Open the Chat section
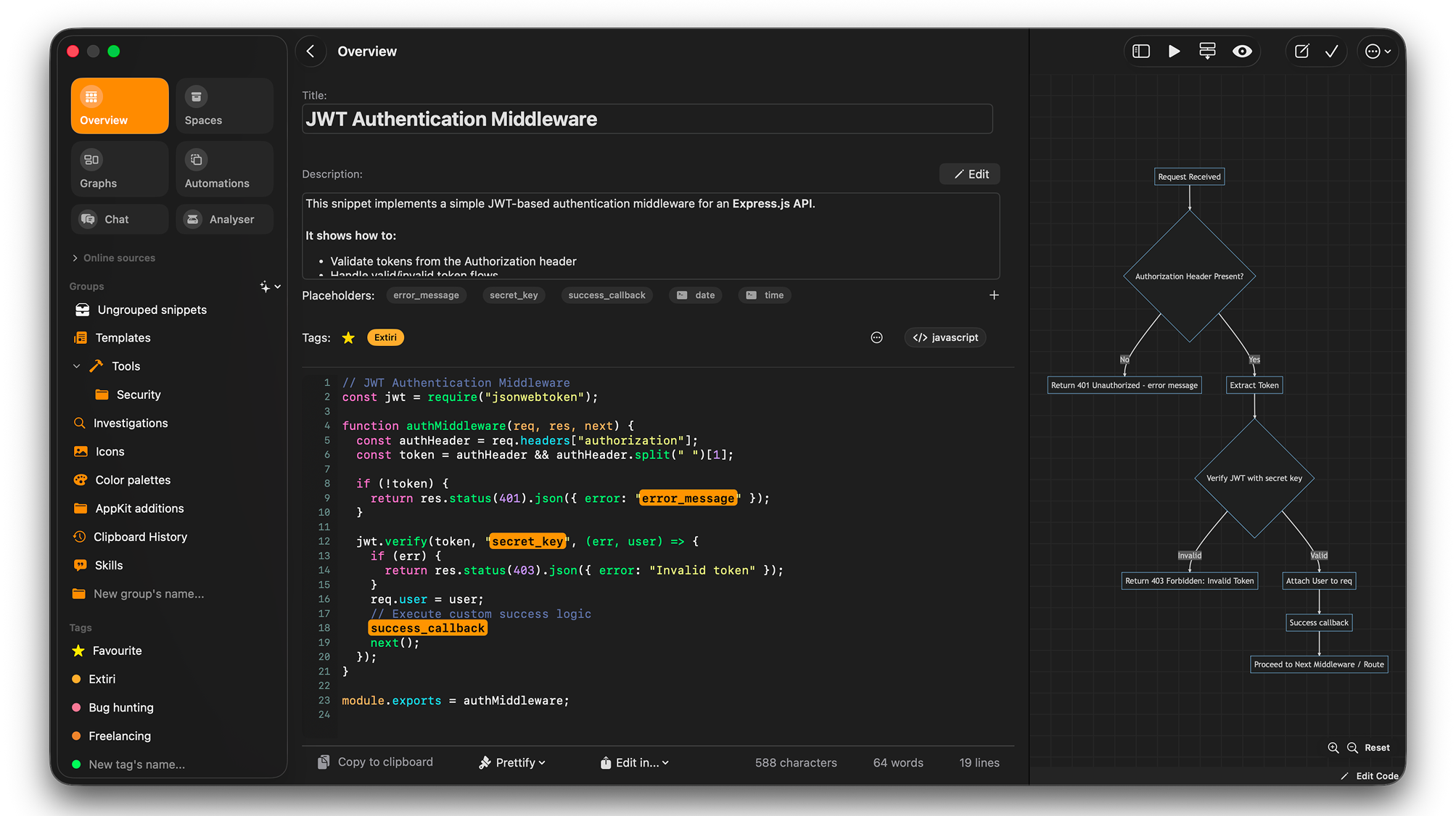 [120, 219]
